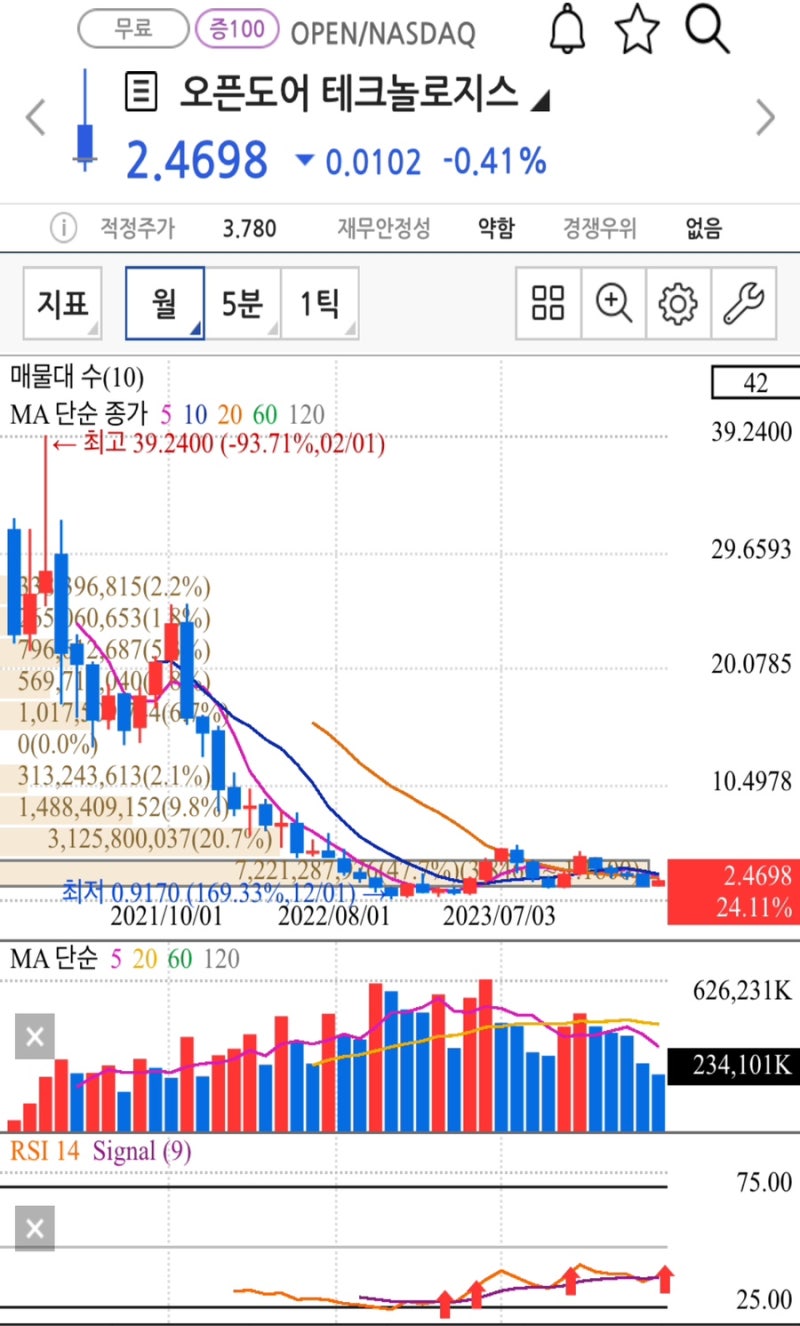
Task: Tap the 2023/07/03 date label
Action: (498, 915)
